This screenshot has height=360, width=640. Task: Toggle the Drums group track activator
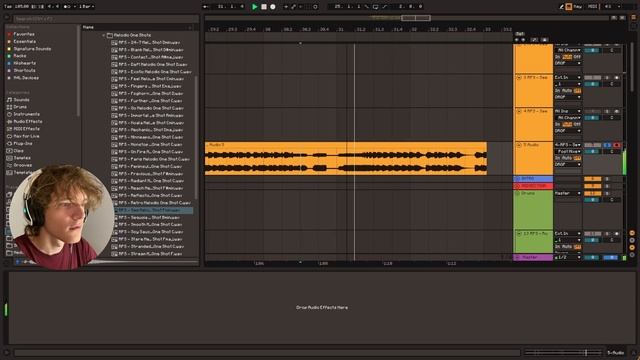point(592,193)
